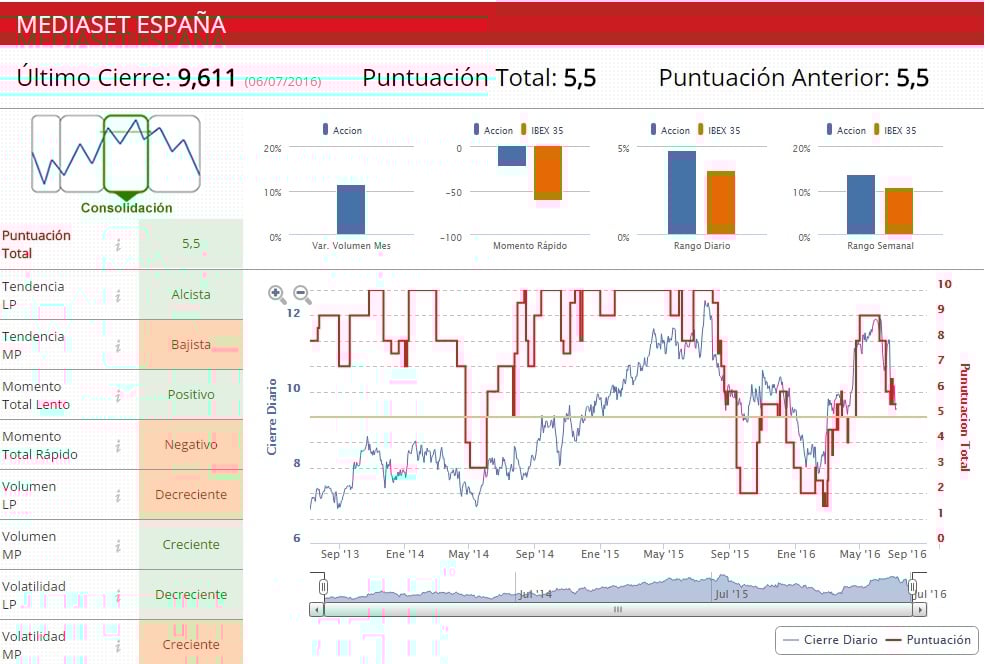The width and height of the screenshot is (990, 664).
Task: Click the orange IBEX 35 Momento Rápido bar
Action: click(x=548, y=173)
